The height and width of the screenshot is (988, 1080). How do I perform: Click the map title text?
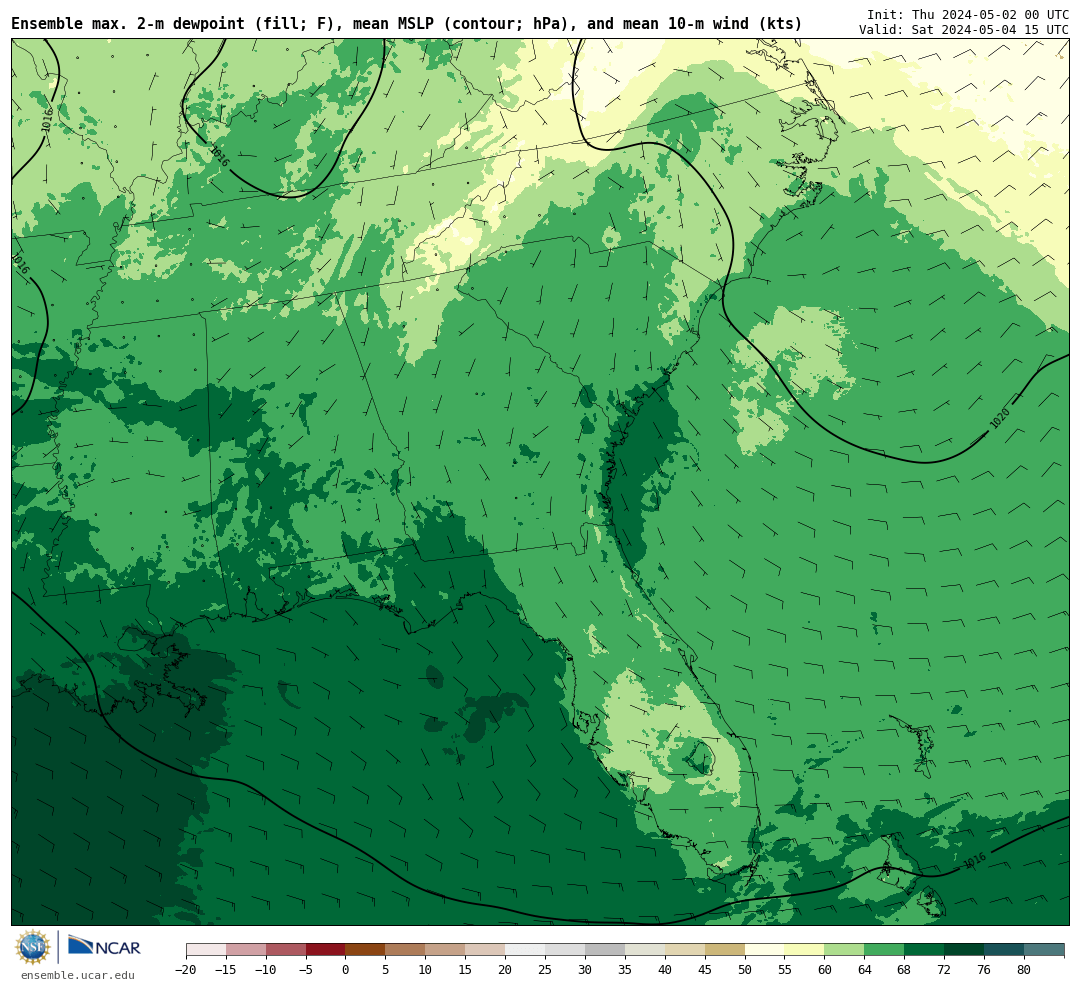[406, 24]
